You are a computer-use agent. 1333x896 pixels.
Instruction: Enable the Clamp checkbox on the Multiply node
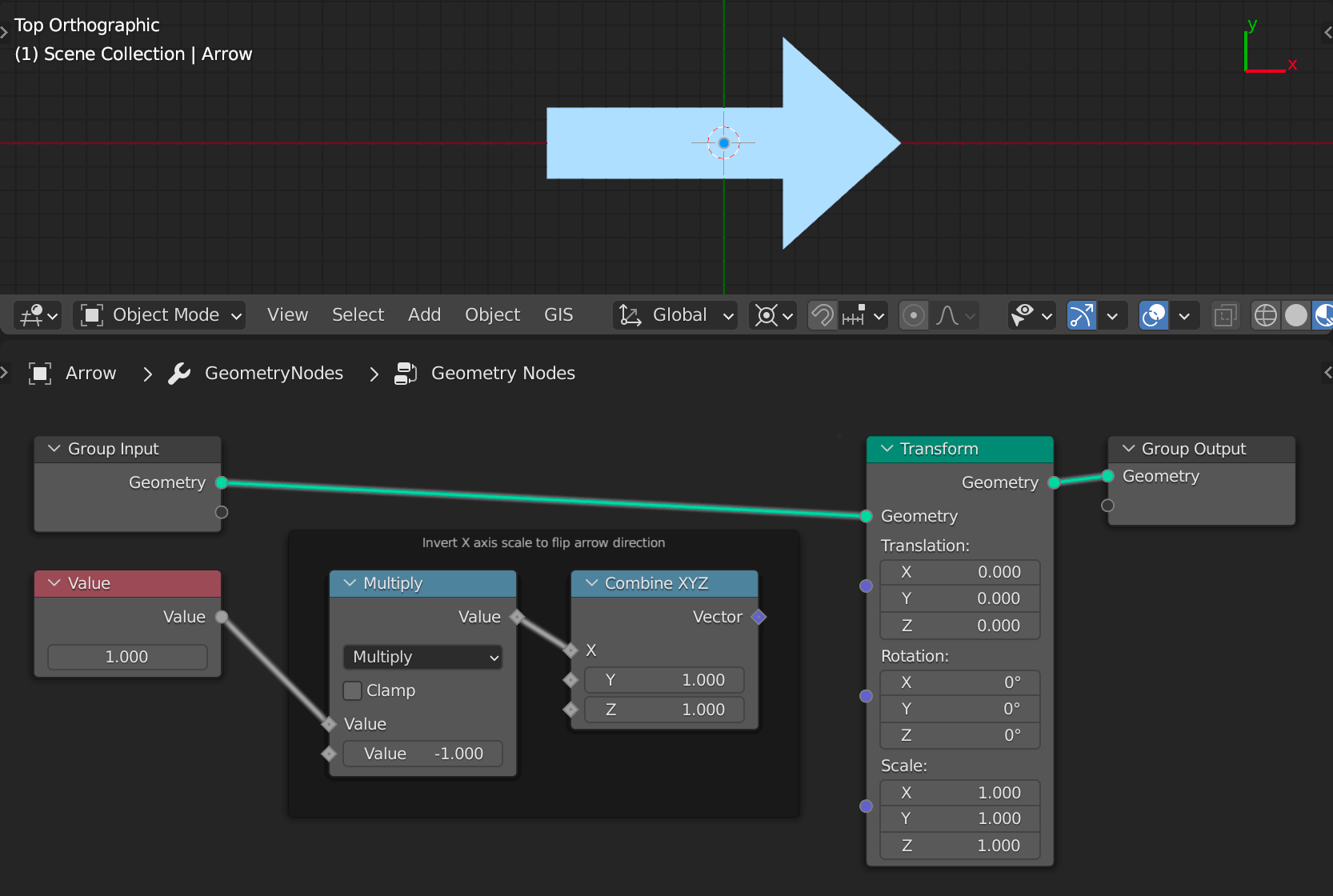point(352,690)
